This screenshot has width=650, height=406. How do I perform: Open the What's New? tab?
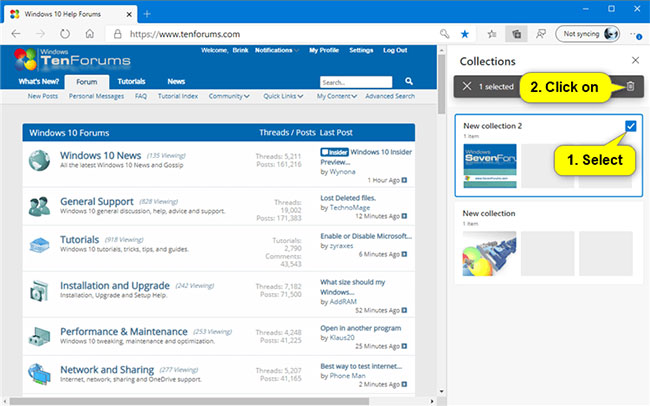point(39,81)
